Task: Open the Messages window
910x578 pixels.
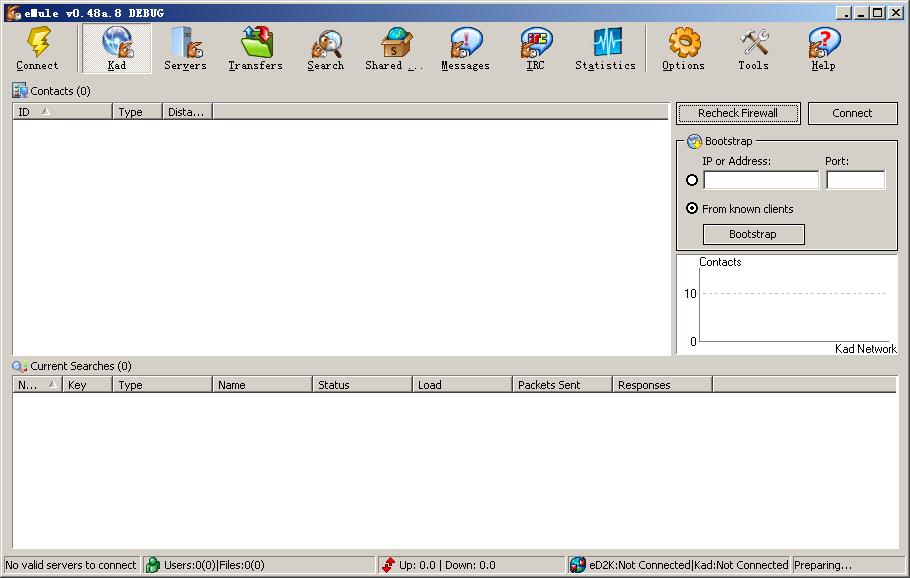Action: click(465, 49)
